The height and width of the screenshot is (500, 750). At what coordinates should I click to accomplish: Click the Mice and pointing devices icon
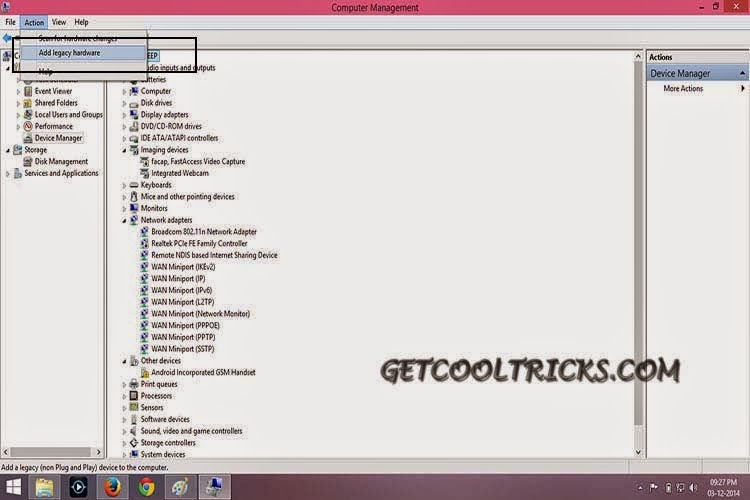pos(134,197)
